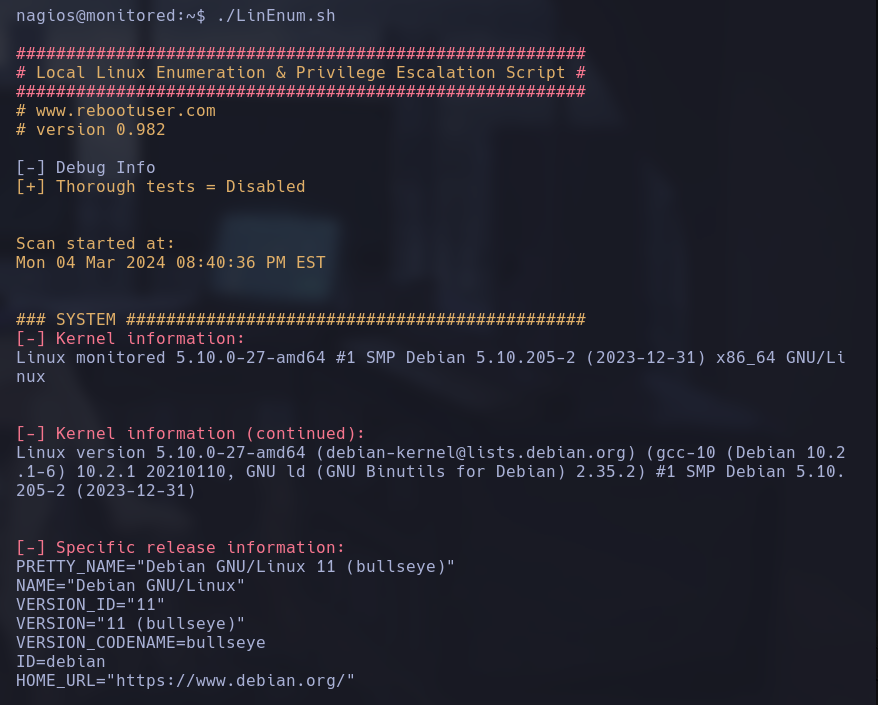Click the VERSION_ID="11" line
Screen dimensions: 878x705
[x=90, y=605]
